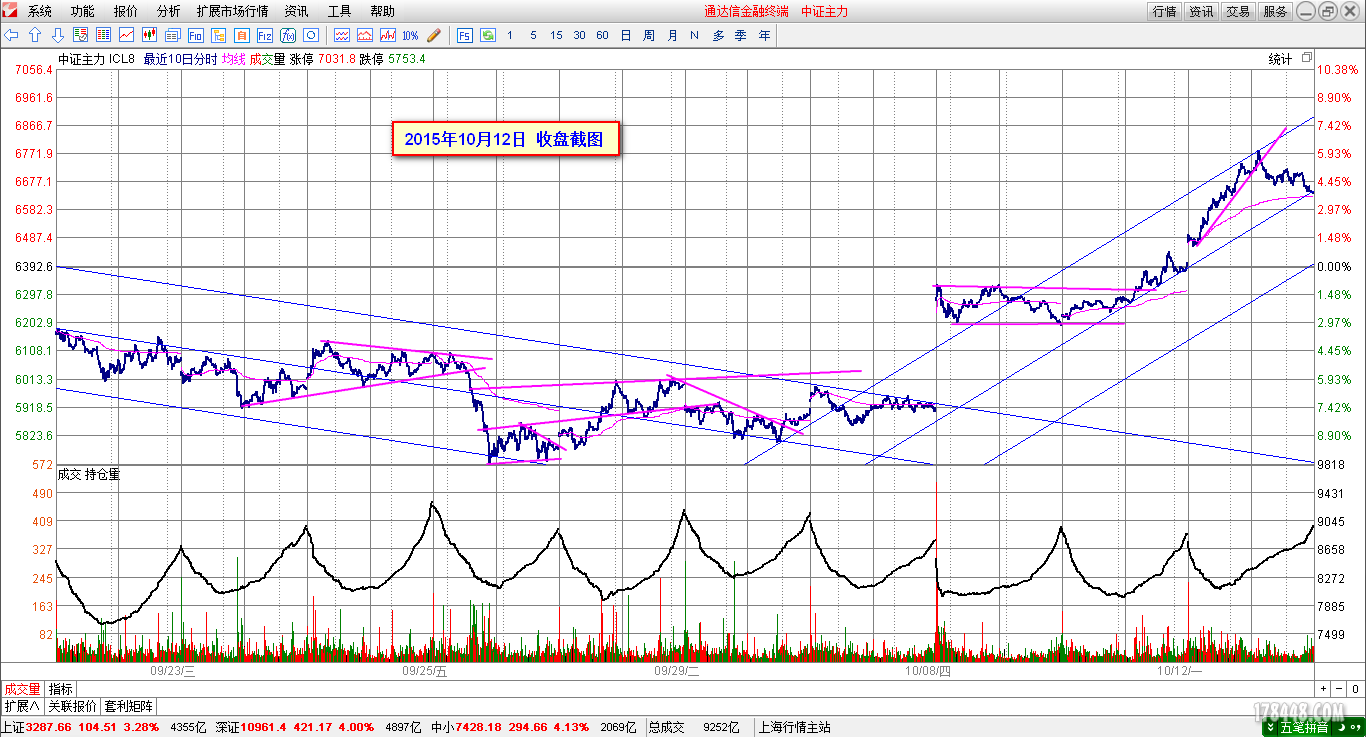1366x737 pixels.
Task: Click the 服务 button at top right
Action: coord(1275,11)
